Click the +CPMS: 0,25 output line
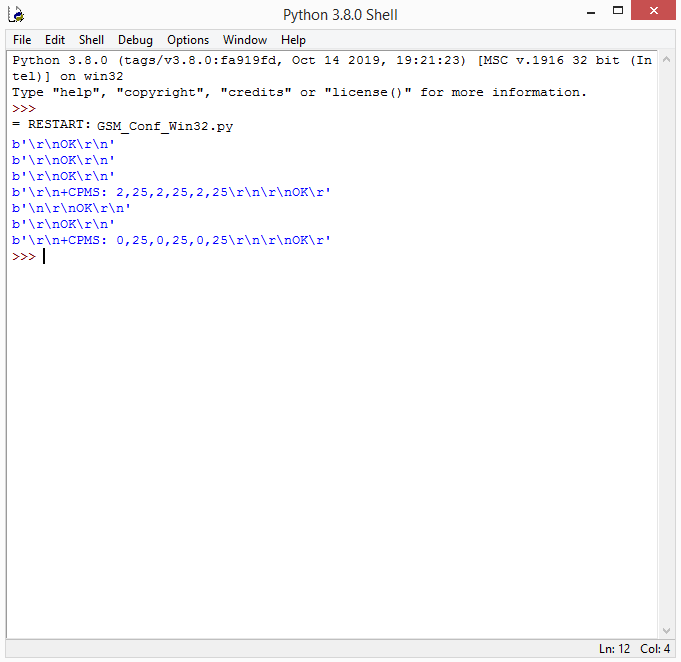This screenshot has width=681, height=662. click(170, 241)
